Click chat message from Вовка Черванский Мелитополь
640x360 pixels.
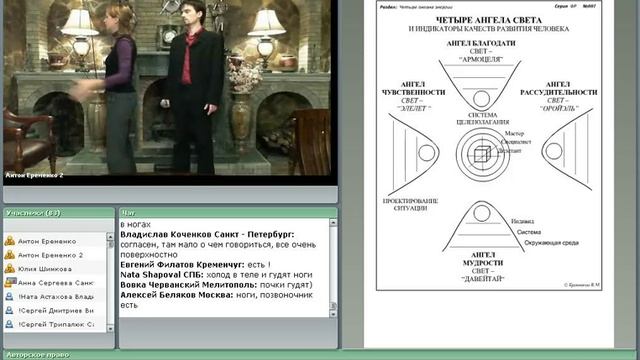pos(216,284)
